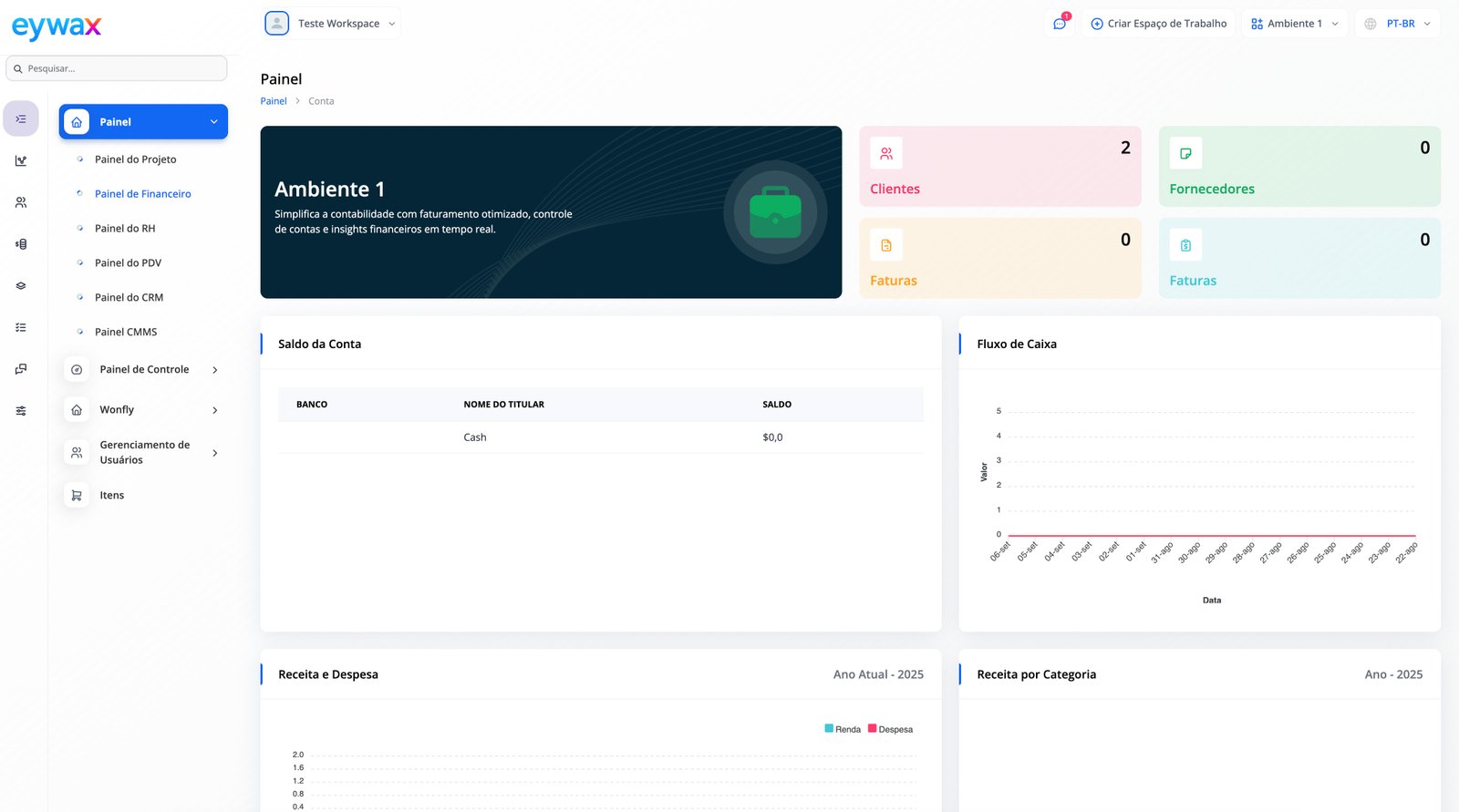The image size is (1459, 812).
Task: Click the checklist icon in sidebar rail
Action: (x=21, y=327)
